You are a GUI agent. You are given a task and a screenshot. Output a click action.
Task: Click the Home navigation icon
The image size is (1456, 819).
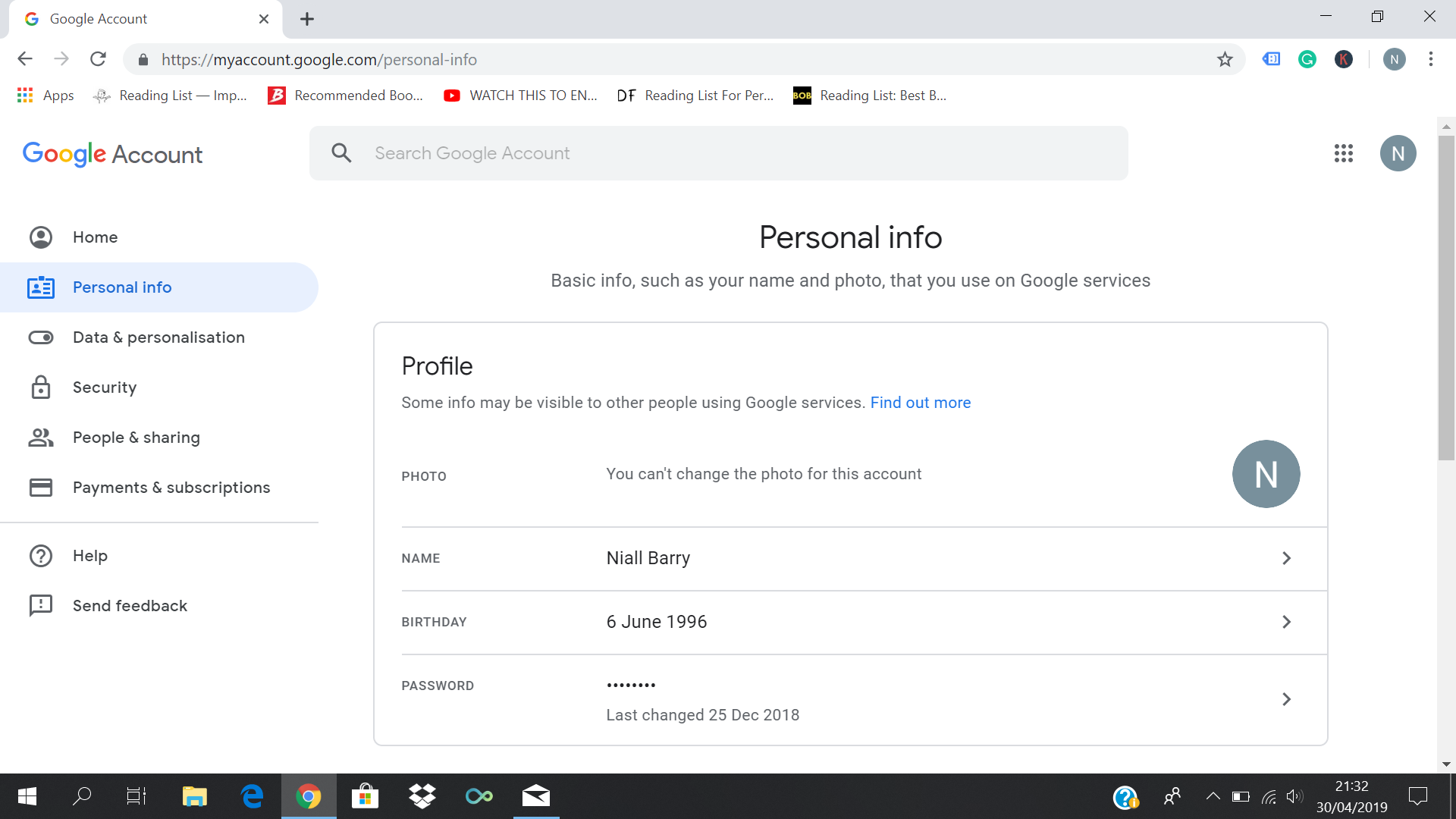pyautogui.click(x=40, y=237)
